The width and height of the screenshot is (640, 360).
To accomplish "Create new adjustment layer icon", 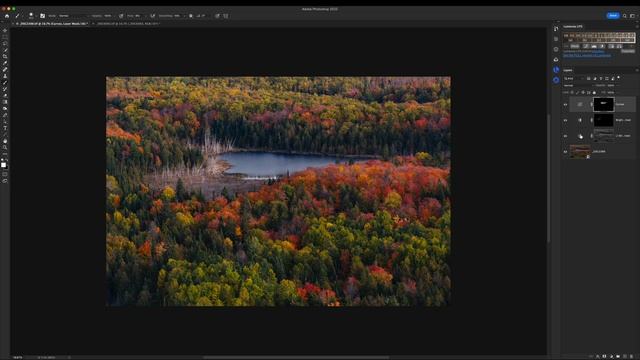I will pyautogui.click(x=611, y=356).
